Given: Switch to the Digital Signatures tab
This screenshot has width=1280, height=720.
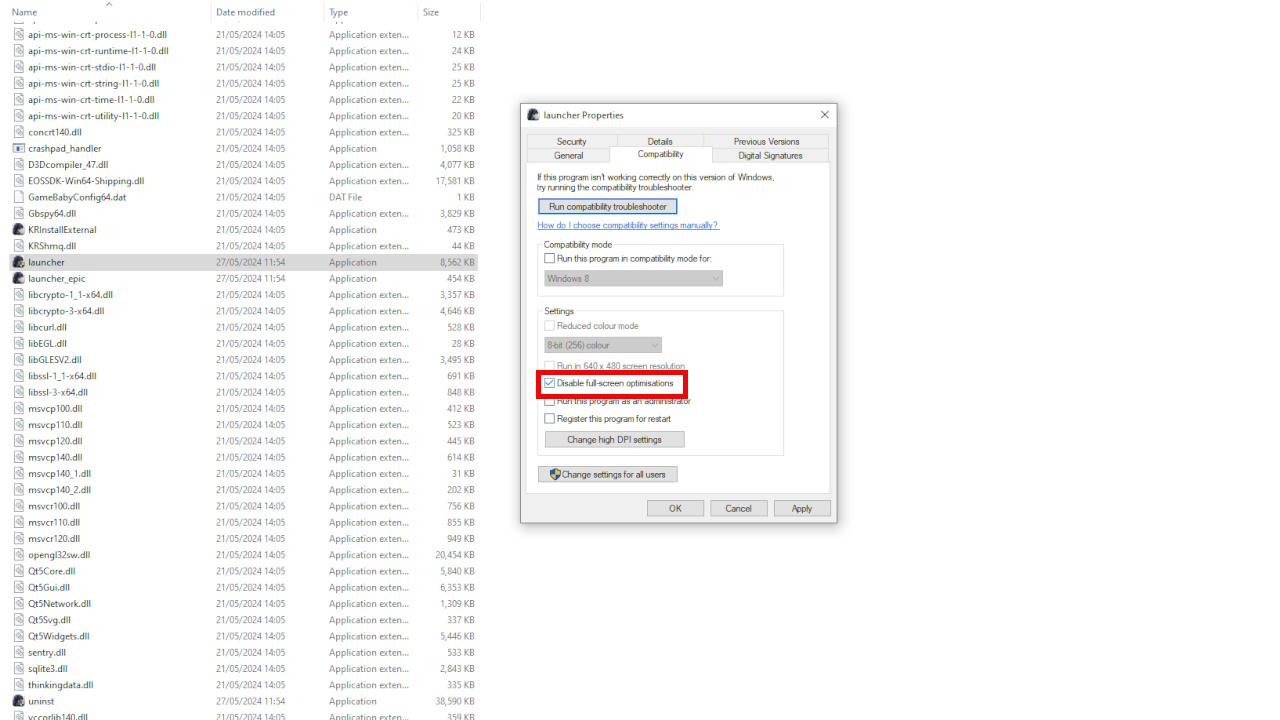Looking at the screenshot, I should (770, 155).
